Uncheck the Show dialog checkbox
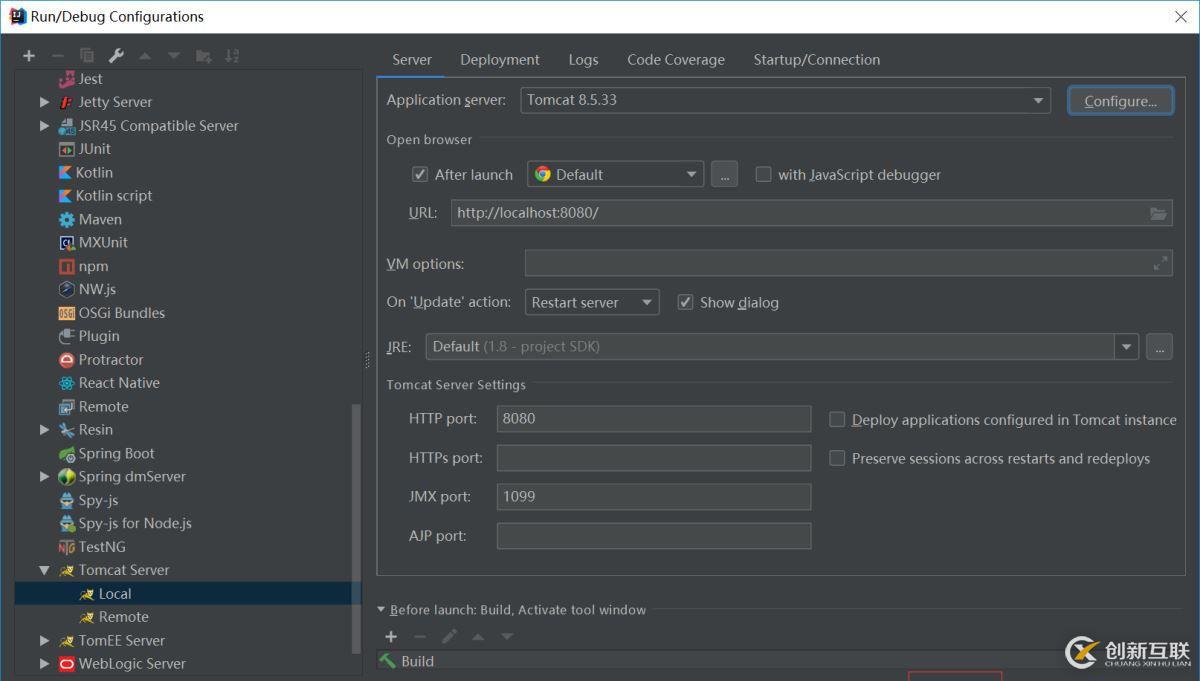Screen dimensions: 1200x681 coord(685,301)
